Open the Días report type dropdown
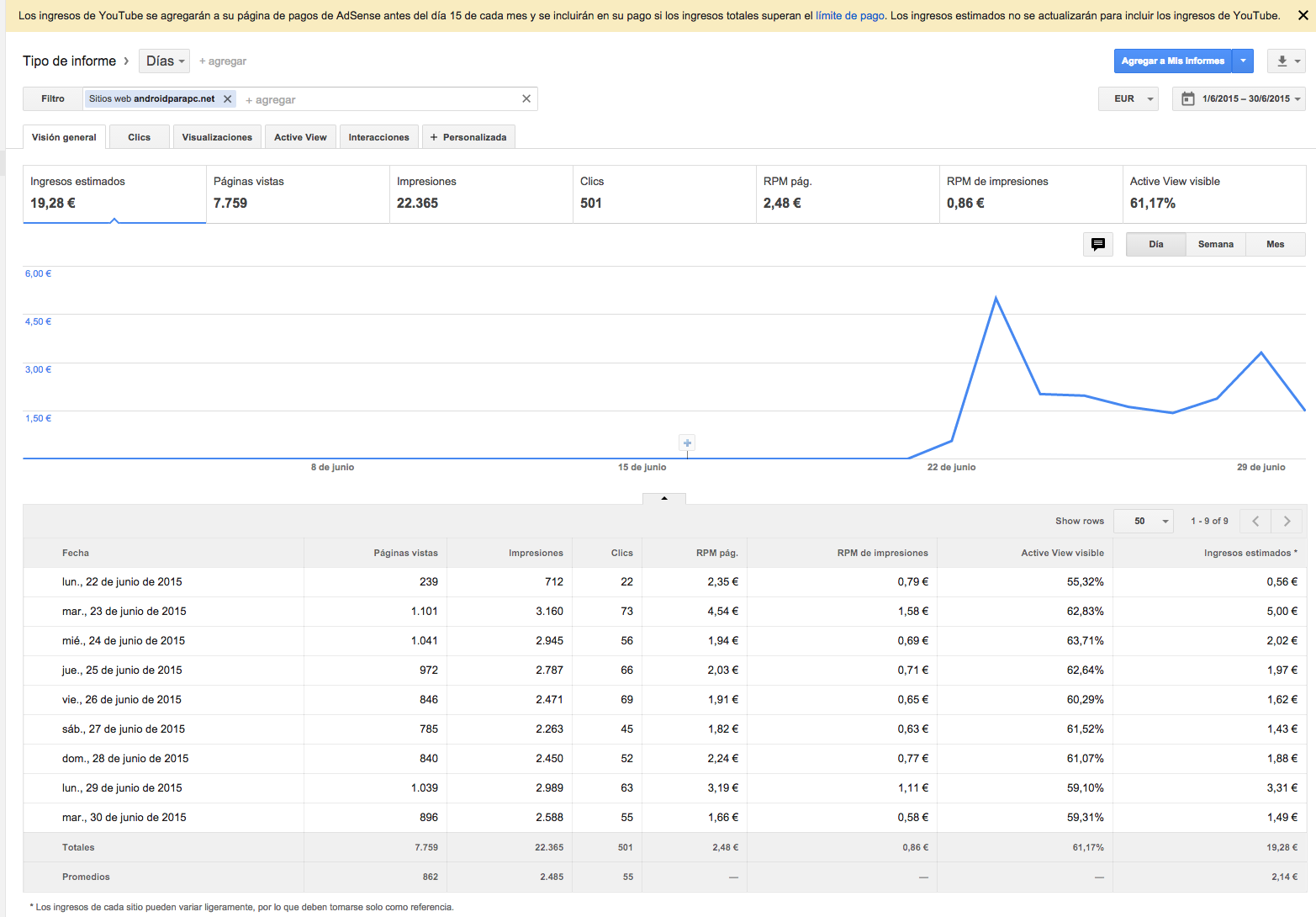The image size is (1316, 917). pos(165,61)
